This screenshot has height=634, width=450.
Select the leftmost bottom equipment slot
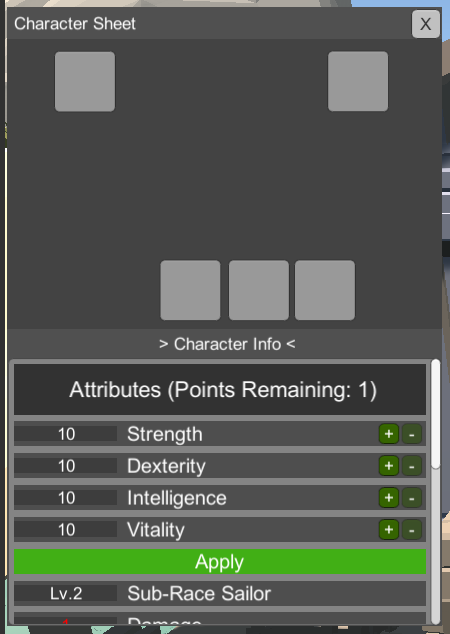[x=190, y=290]
